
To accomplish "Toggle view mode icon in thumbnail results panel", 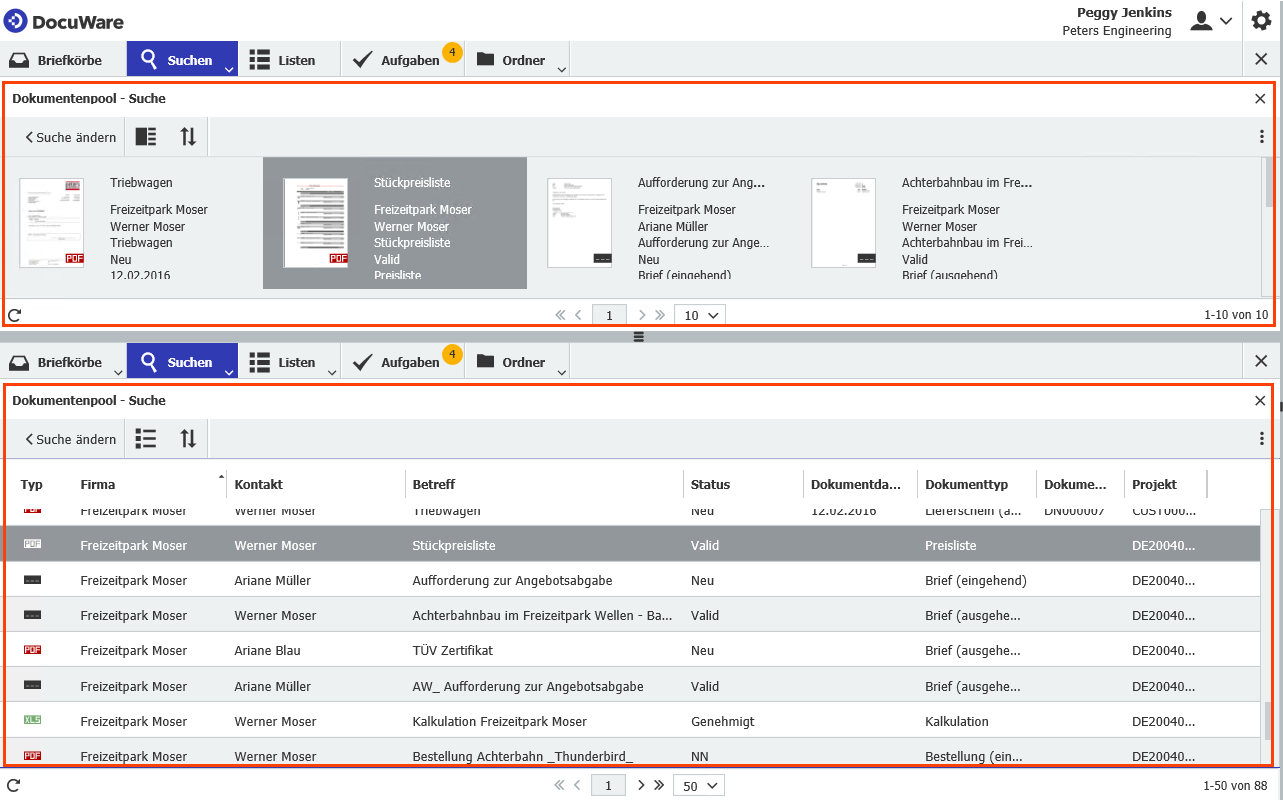I will click(146, 137).
